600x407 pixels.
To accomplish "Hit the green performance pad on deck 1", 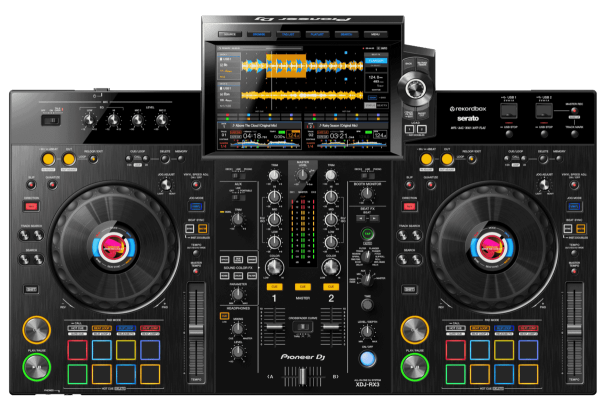I will click(x=77, y=374).
